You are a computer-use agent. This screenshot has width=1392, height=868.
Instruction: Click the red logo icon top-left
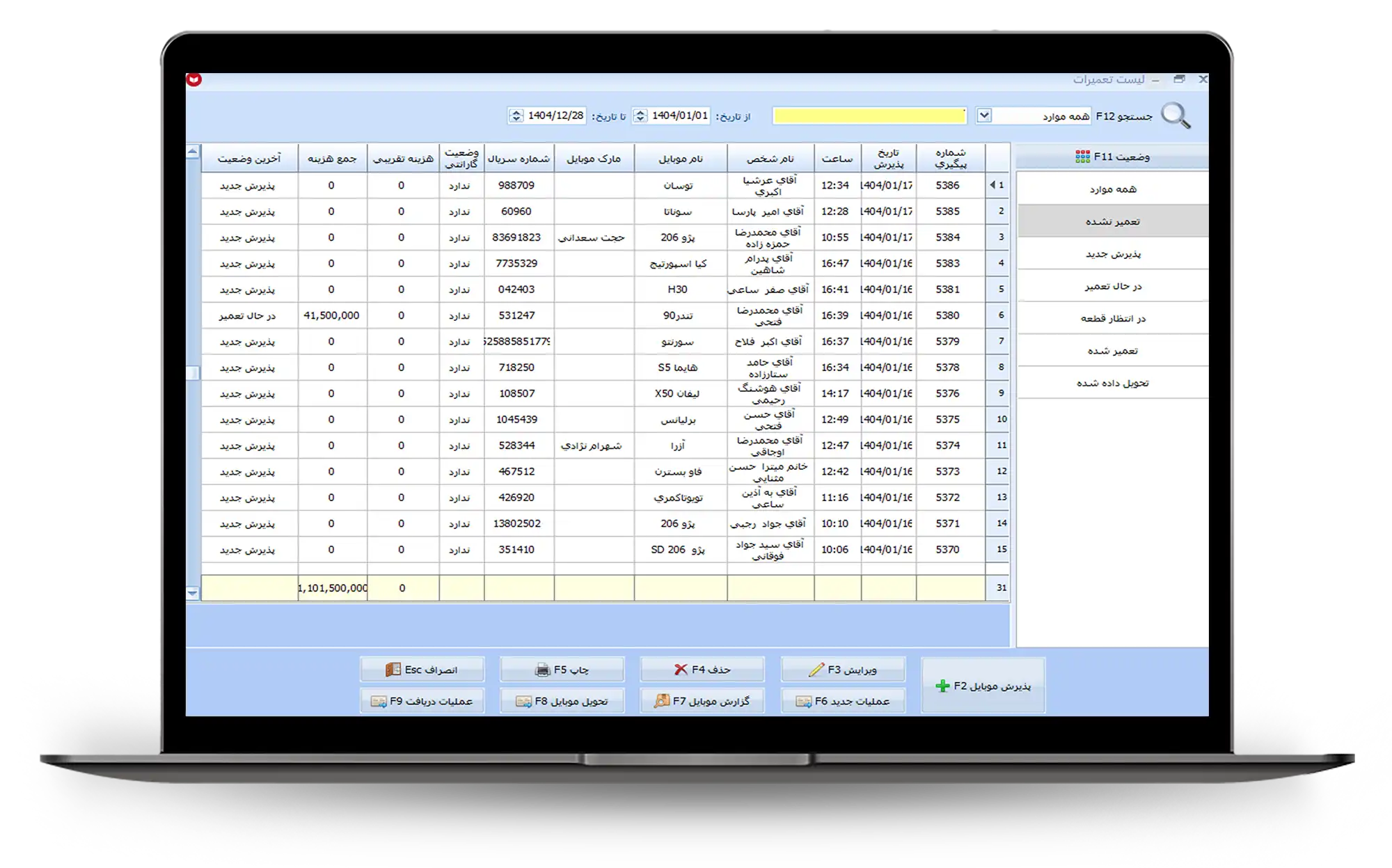click(x=194, y=79)
